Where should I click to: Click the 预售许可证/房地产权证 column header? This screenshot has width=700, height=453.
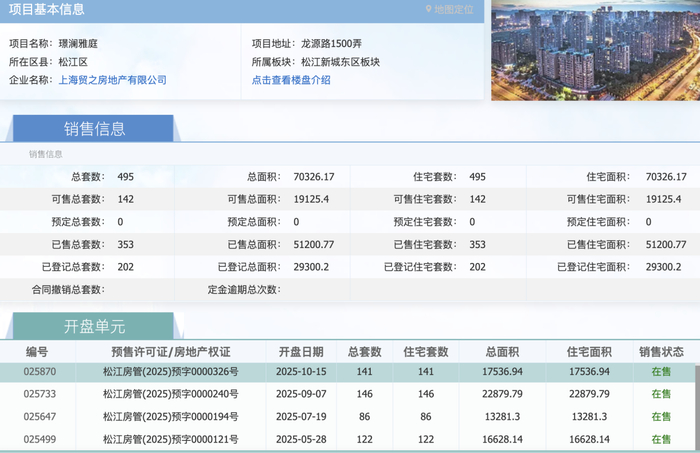point(170,352)
